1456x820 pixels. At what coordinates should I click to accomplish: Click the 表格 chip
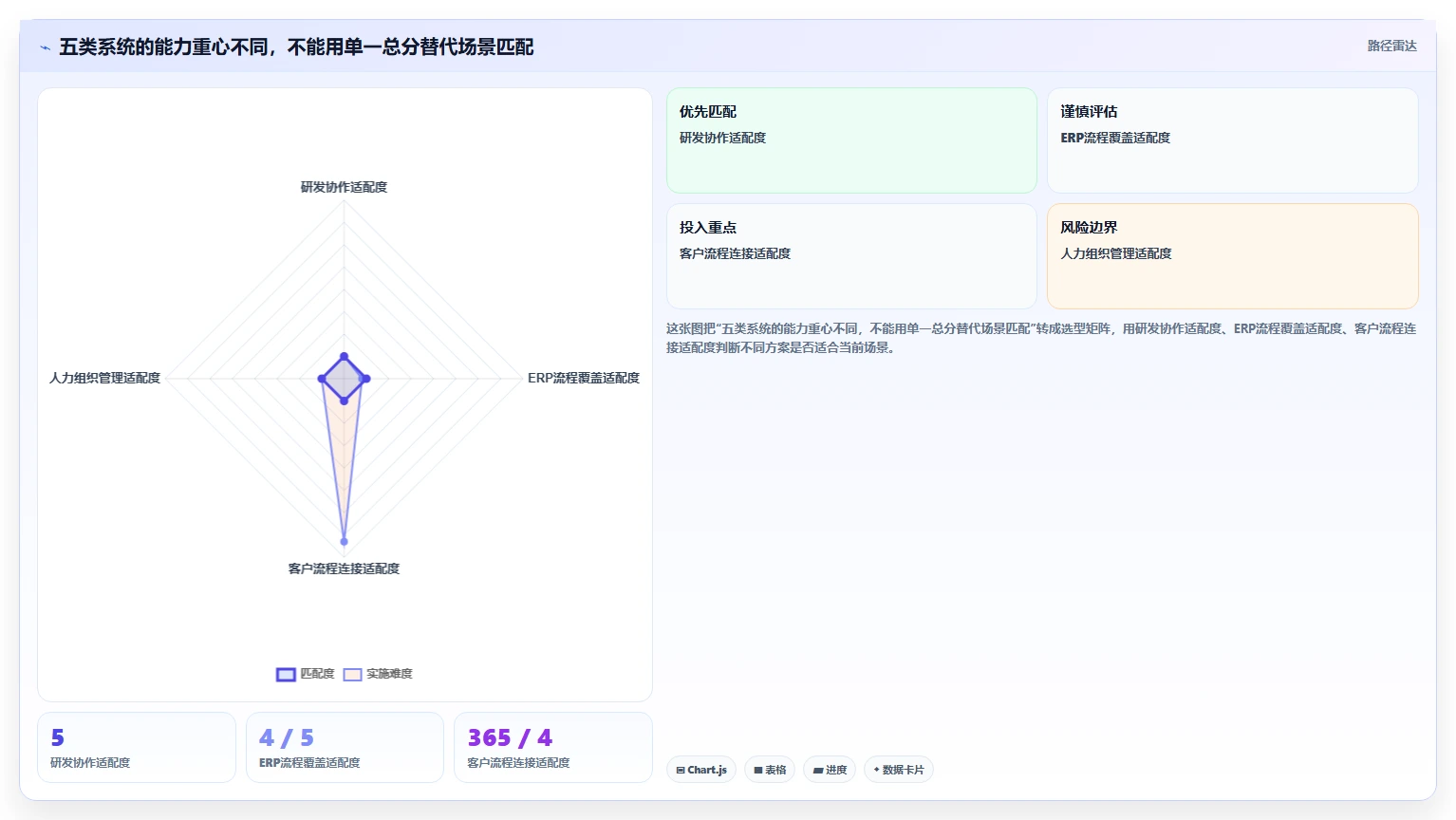tap(770, 770)
